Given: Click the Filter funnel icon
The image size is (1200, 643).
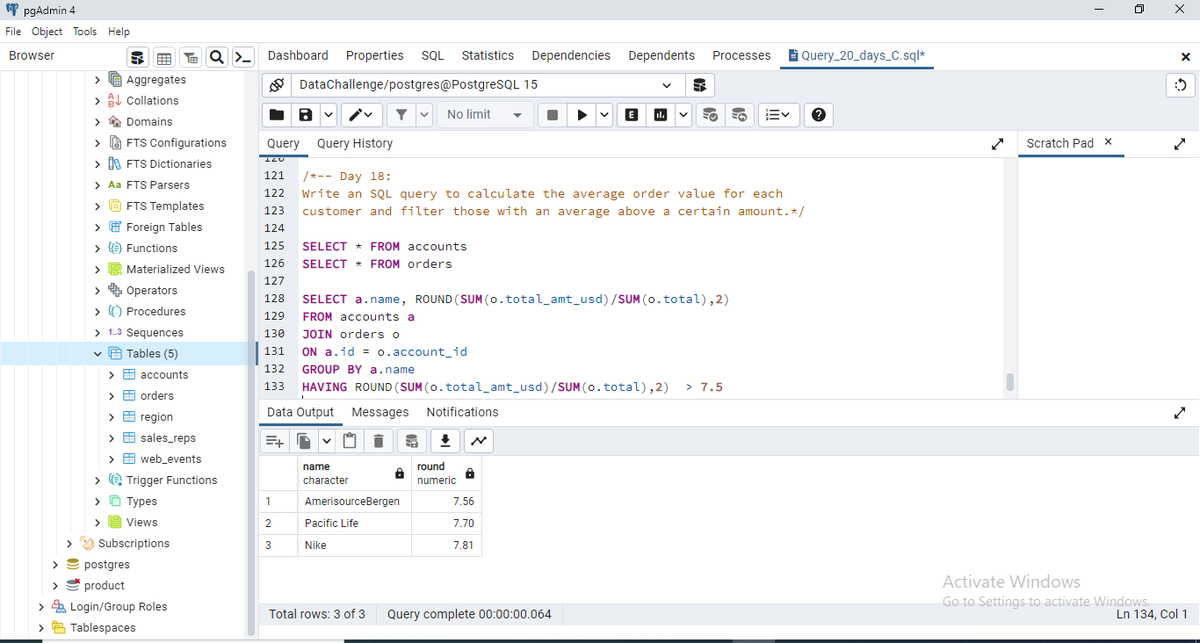Looking at the screenshot, I should pyautogui.click(x=401, y=115).
